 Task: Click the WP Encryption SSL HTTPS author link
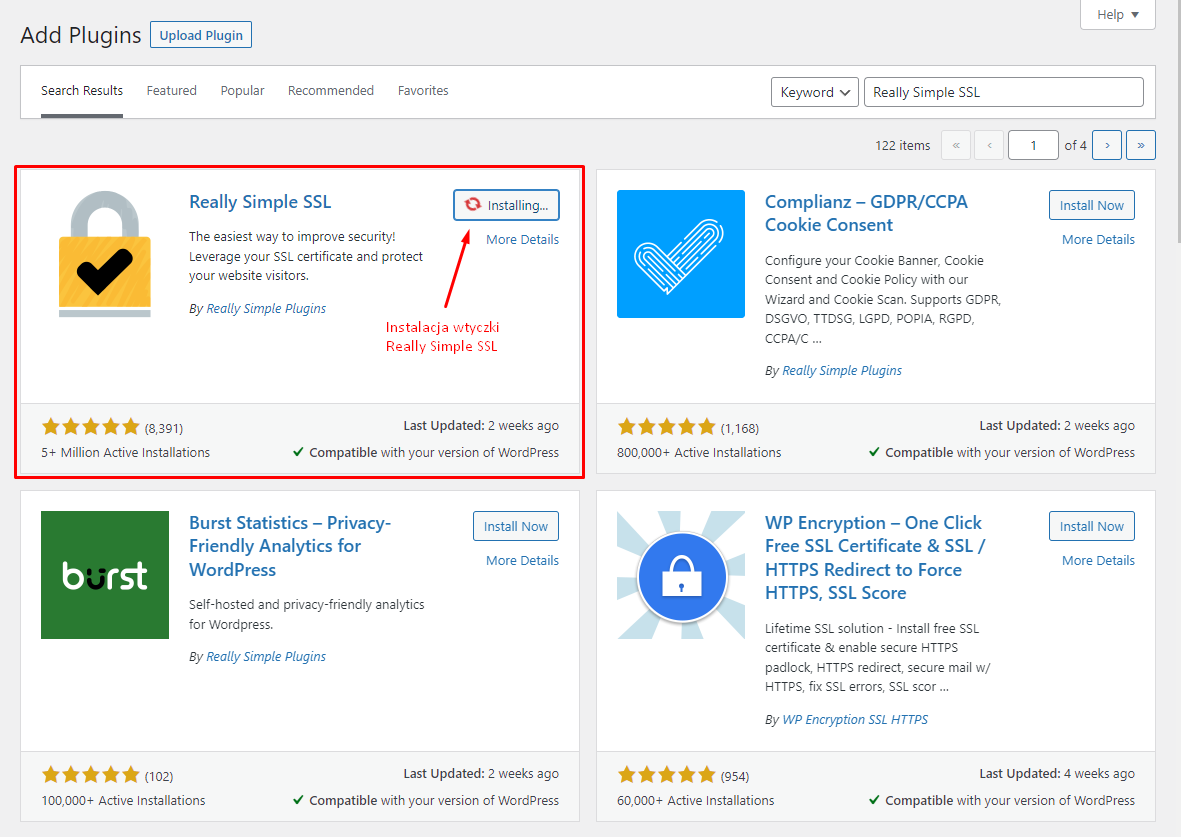(x=855, y=719)
